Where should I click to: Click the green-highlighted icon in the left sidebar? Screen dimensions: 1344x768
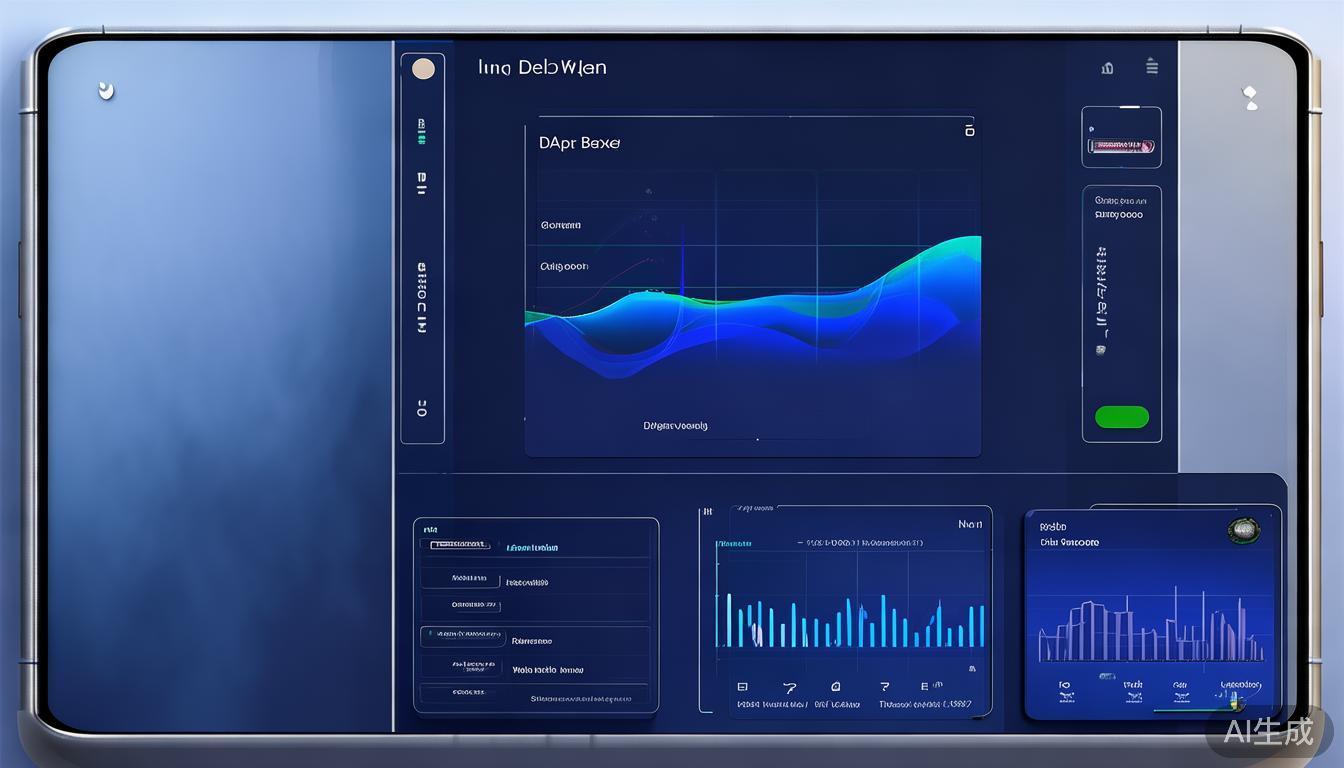click(x=422, y=131)
